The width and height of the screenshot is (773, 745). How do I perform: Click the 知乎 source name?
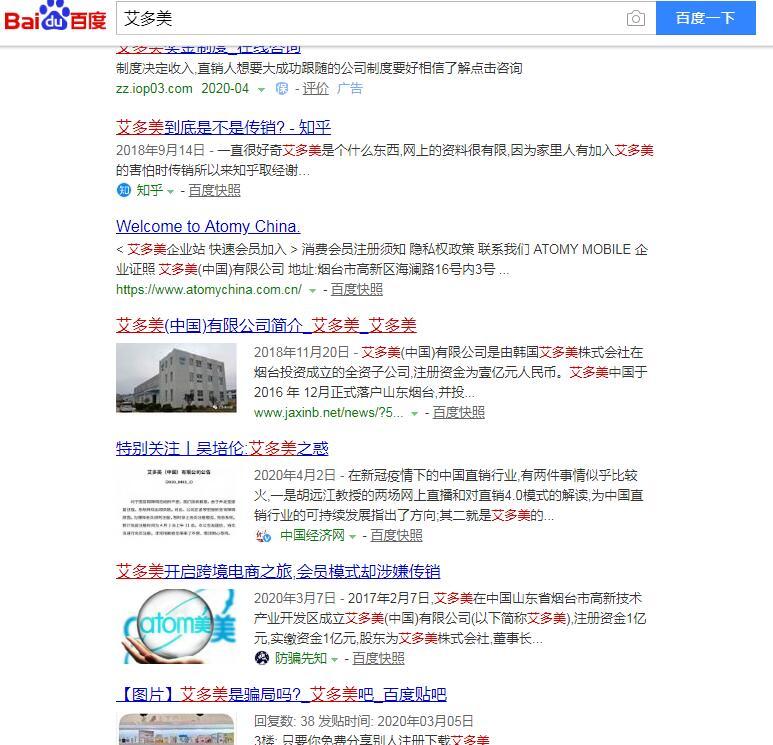click(149, 190)
